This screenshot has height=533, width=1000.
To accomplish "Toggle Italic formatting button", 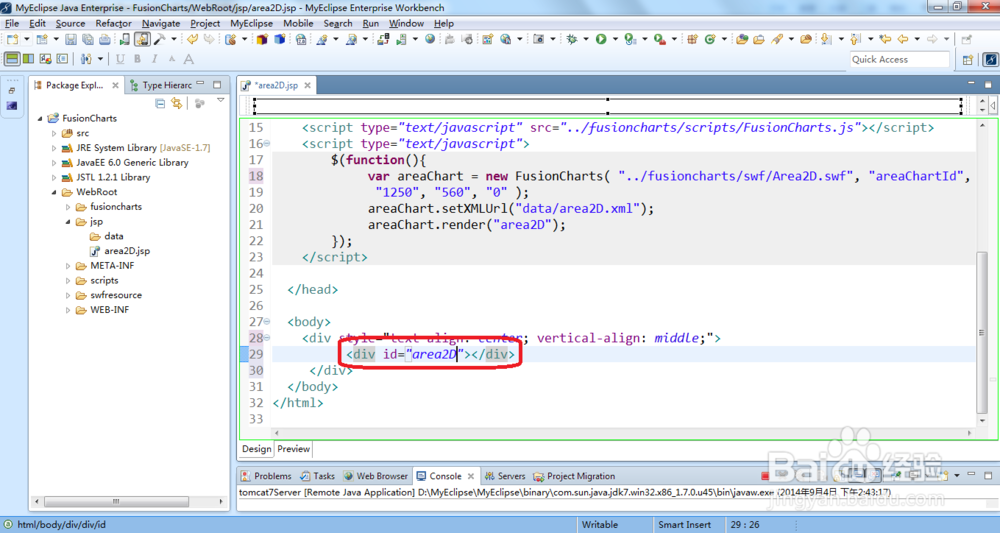I will coord(154,59).
